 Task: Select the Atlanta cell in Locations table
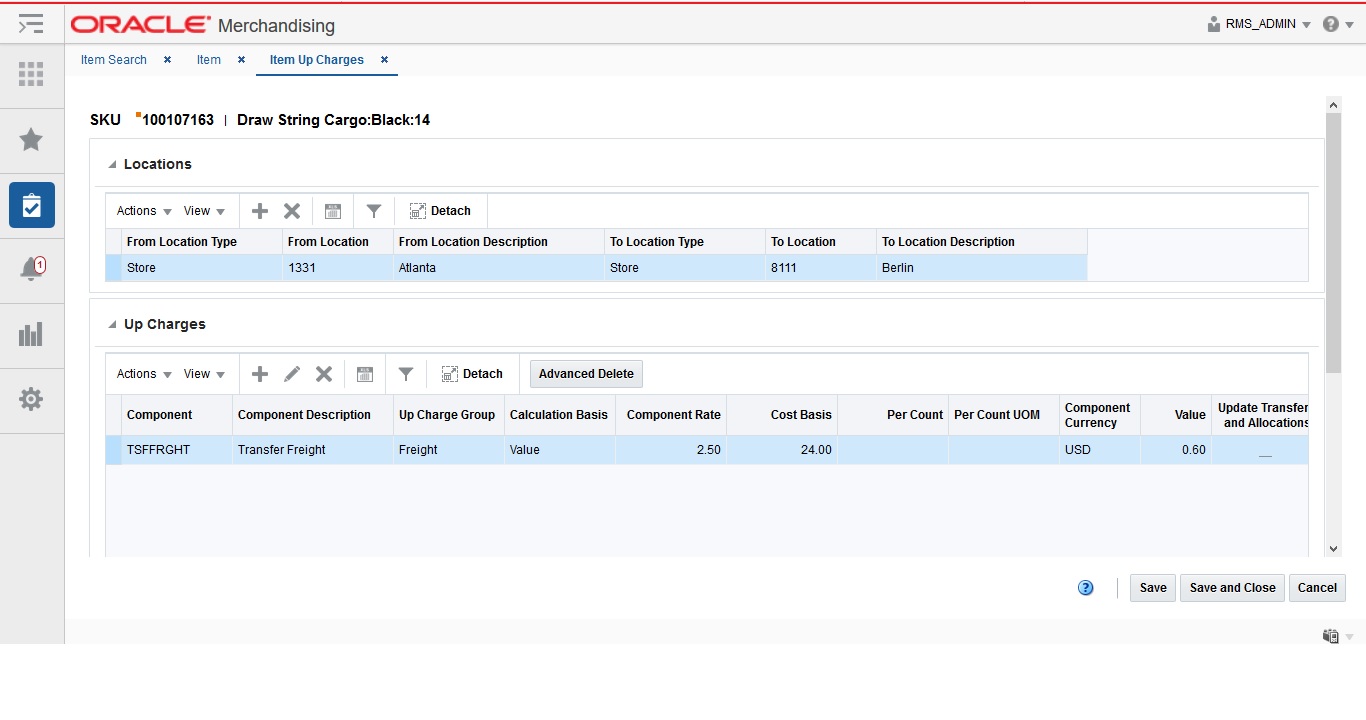click(499, 268)
